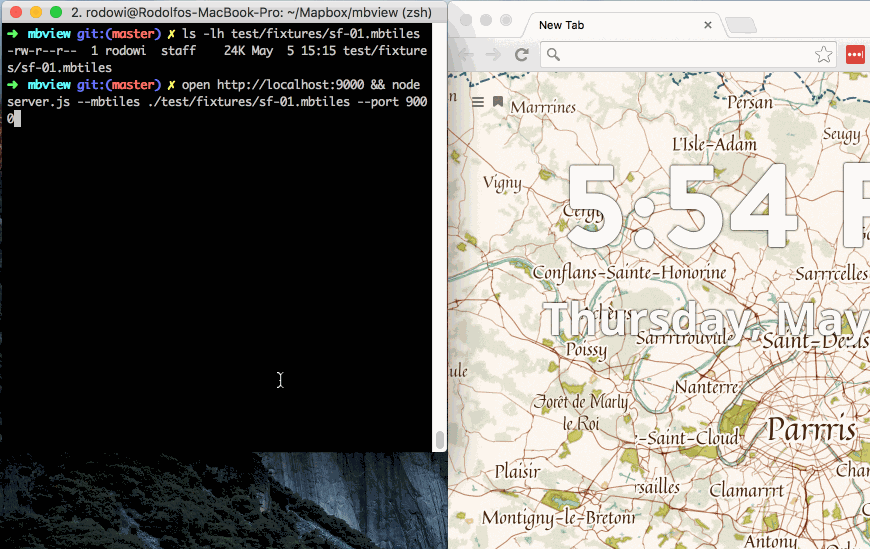Click the 24K May file listing line

pos(217,59)
